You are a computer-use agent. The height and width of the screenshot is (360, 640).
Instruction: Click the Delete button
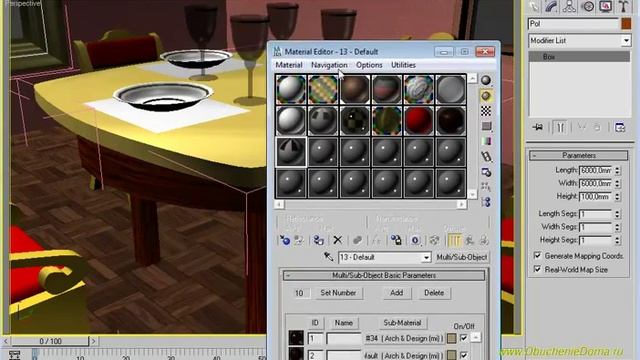[434, 293]
